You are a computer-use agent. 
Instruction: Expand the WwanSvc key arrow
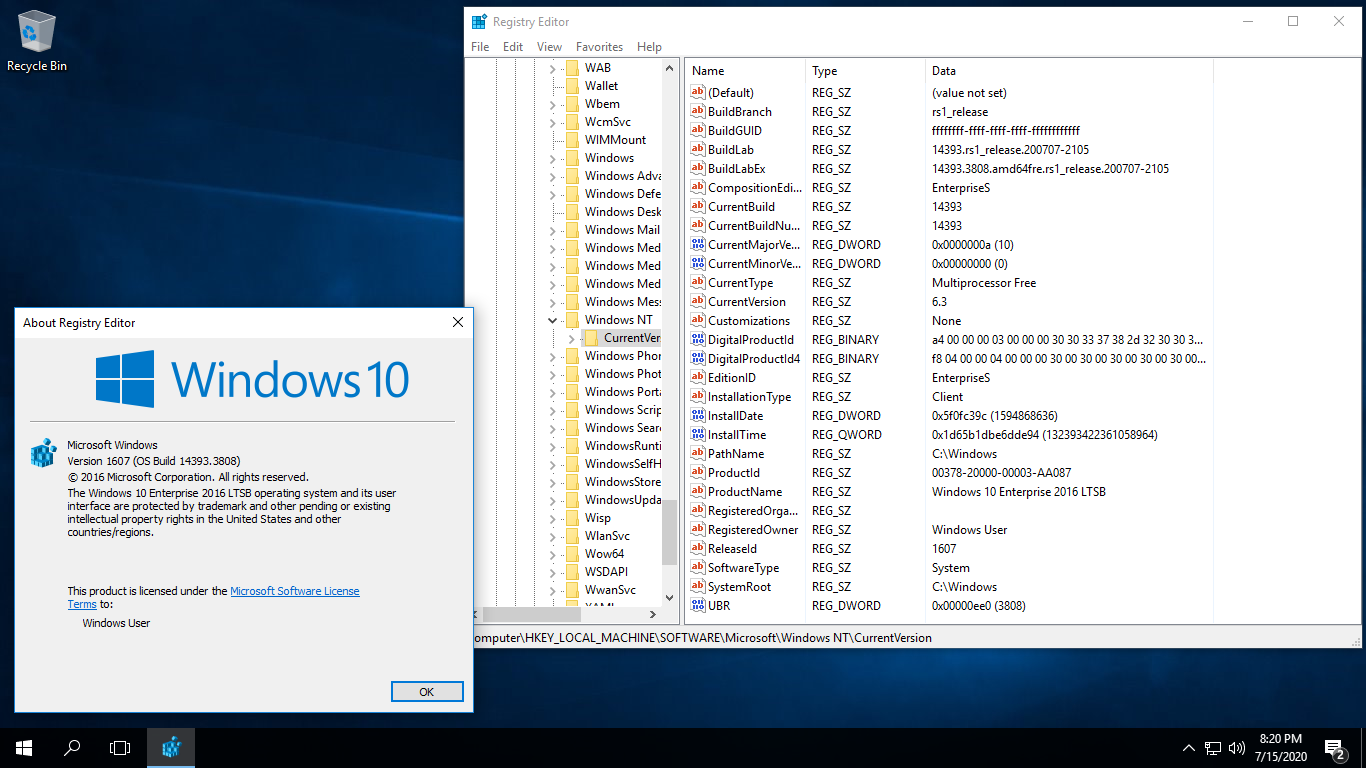point(552,590)
